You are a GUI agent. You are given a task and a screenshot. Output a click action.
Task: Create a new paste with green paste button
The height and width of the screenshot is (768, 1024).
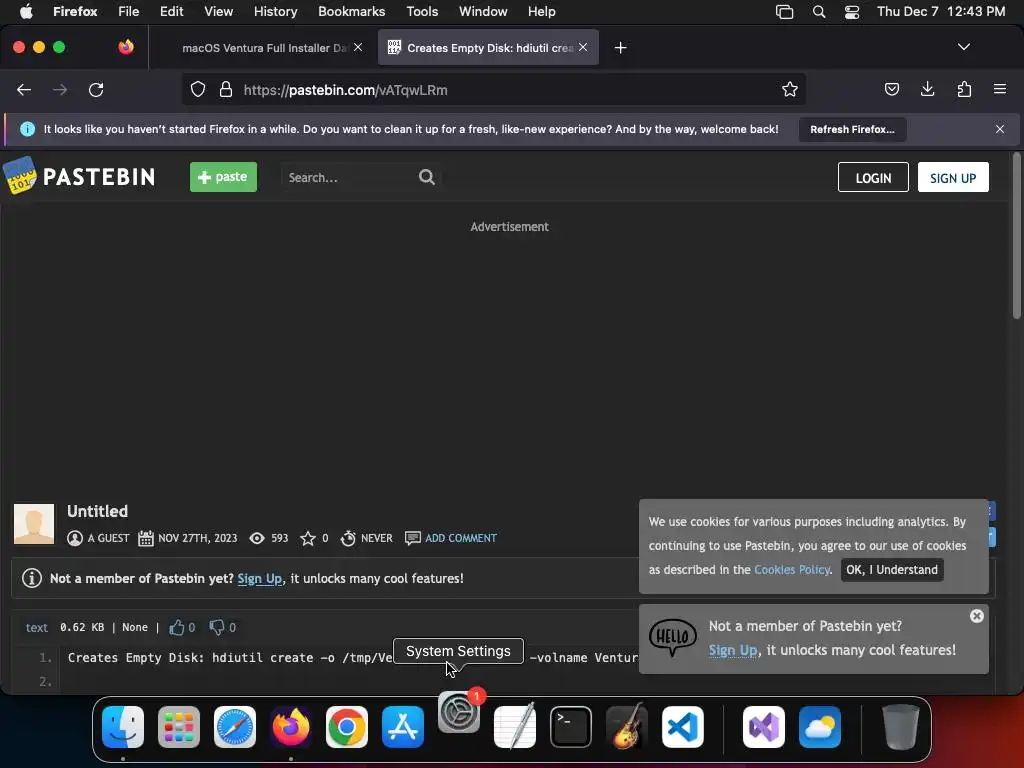pyautogui.click(x=223, y=177)
